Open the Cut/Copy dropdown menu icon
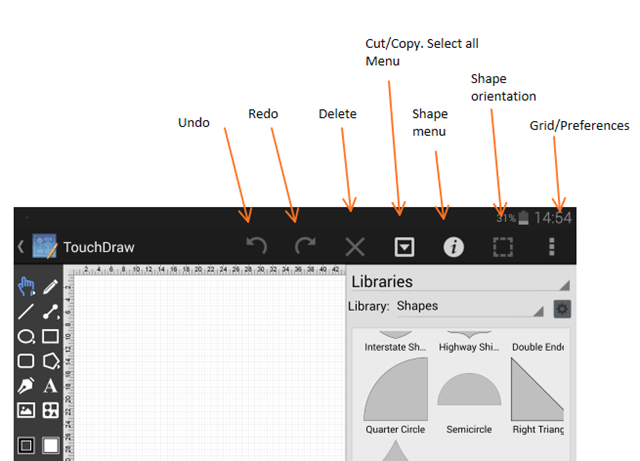Image resolution: width=640 pixels, height=461 pixels. [x=404, y=247]
